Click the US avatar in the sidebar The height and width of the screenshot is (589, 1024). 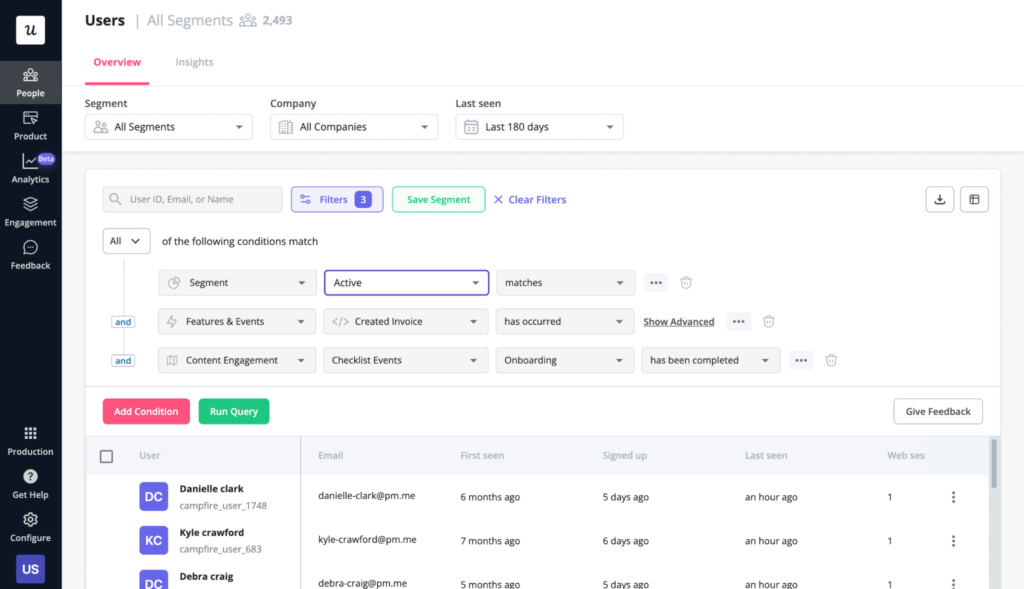pyautogui.click(x=30, y=568)
